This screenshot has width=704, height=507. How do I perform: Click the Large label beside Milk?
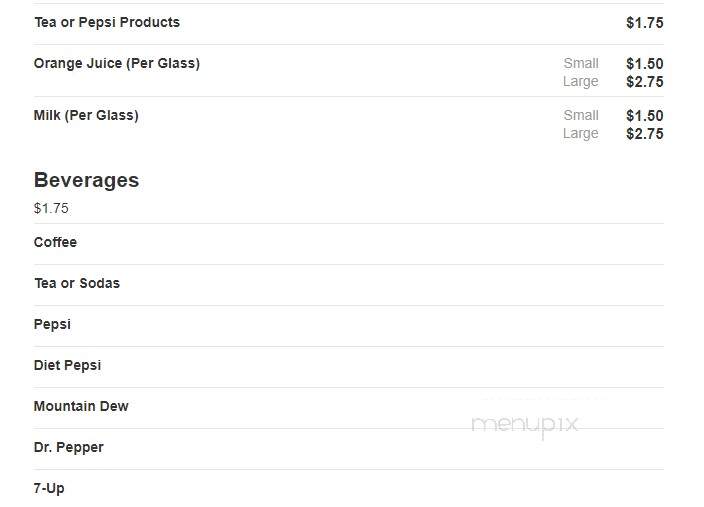(581, 134)
